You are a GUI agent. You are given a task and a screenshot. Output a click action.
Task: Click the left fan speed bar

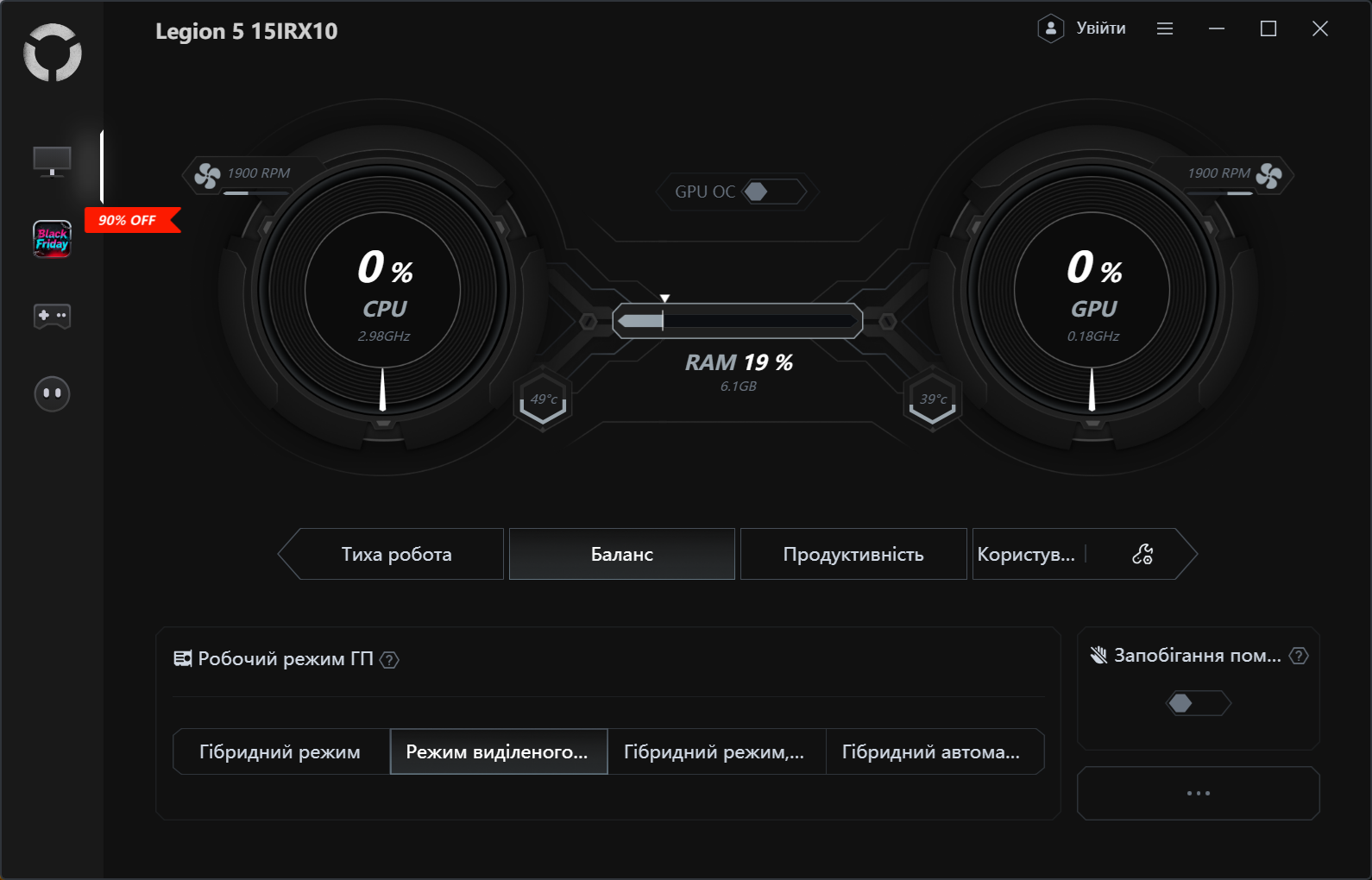(256, 193)
